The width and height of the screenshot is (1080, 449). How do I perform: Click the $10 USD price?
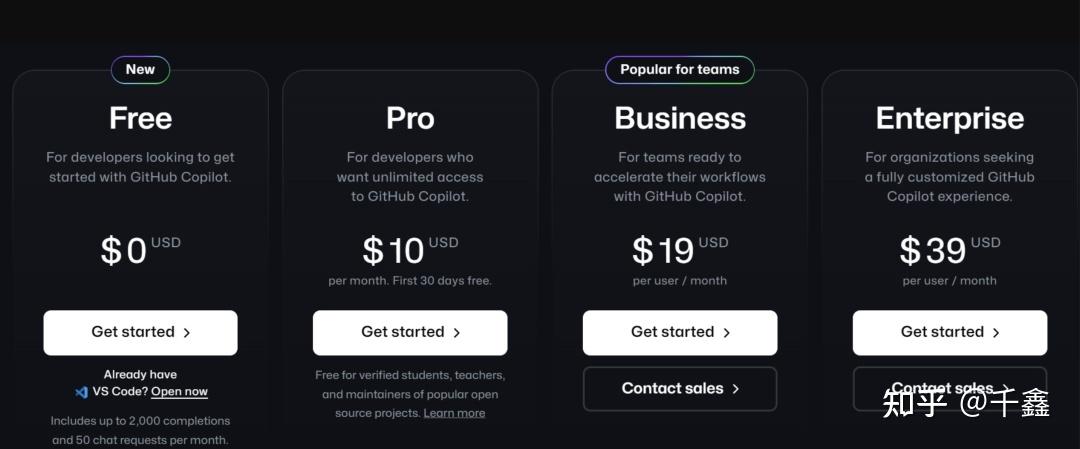pos(409,250)
